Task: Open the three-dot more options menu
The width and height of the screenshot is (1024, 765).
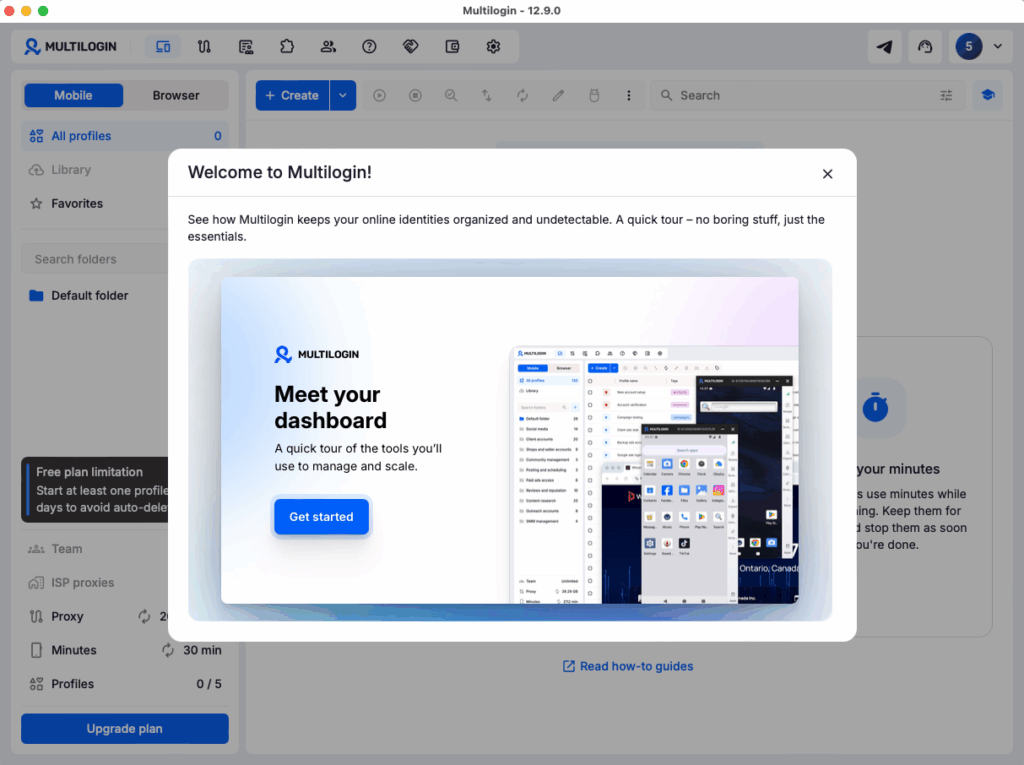Action: click(x=629, y=95)
